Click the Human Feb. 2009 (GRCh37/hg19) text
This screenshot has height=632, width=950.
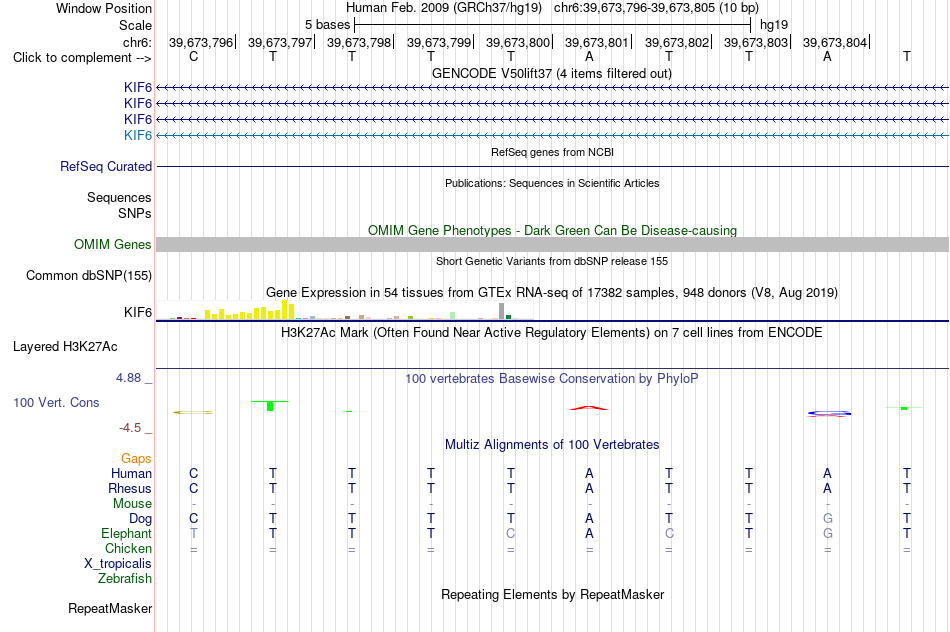(x=443, y=8)
